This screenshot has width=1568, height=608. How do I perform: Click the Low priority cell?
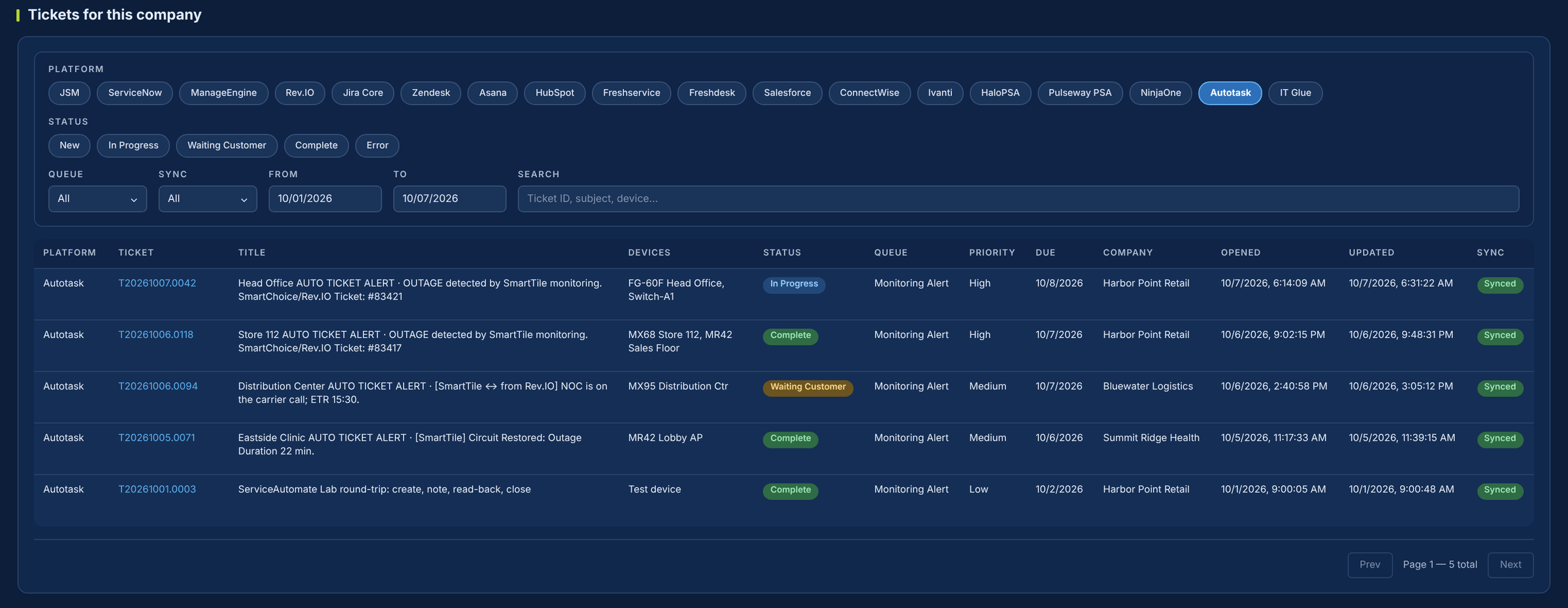click(x=978, y=490)
